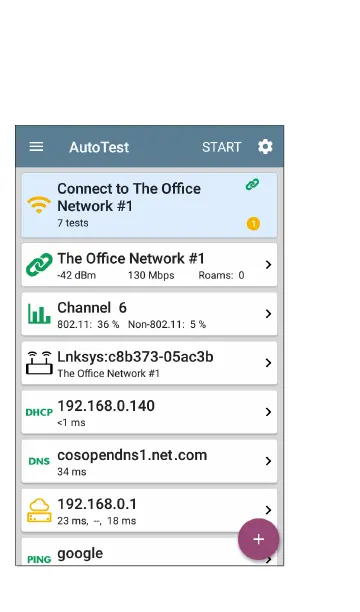Expand The Office Network #1 link details
Image resolution: width=360 pixels, height=612 pixels.
coord(268,265)
